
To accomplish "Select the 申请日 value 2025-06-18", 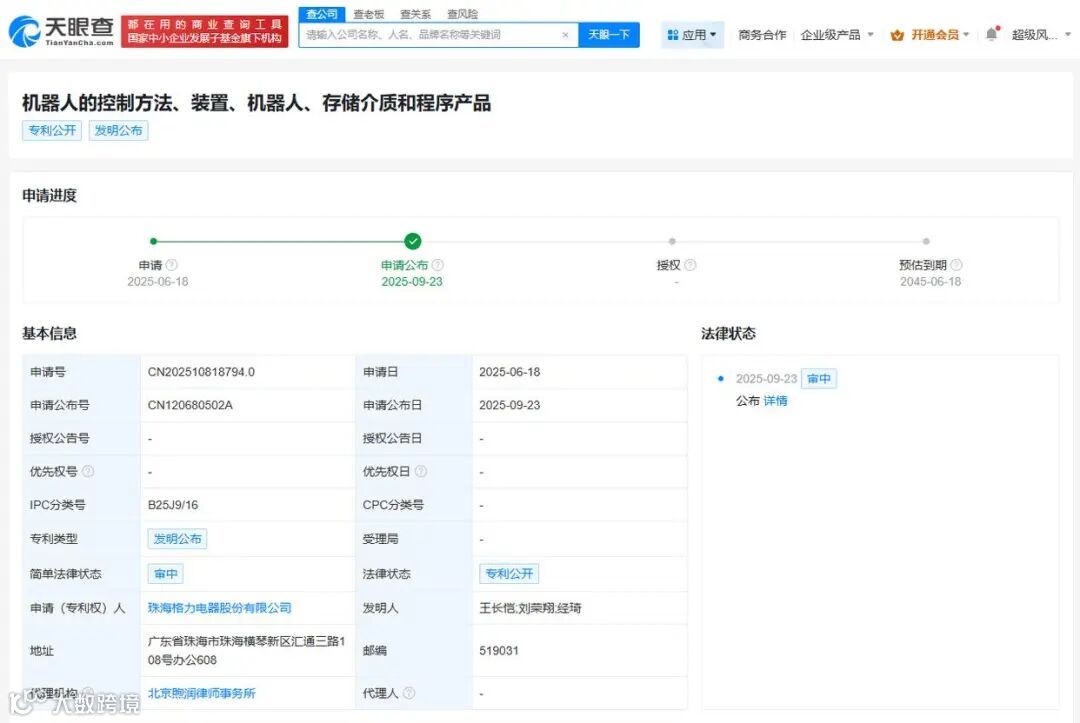I will click(x=510, y=372).
